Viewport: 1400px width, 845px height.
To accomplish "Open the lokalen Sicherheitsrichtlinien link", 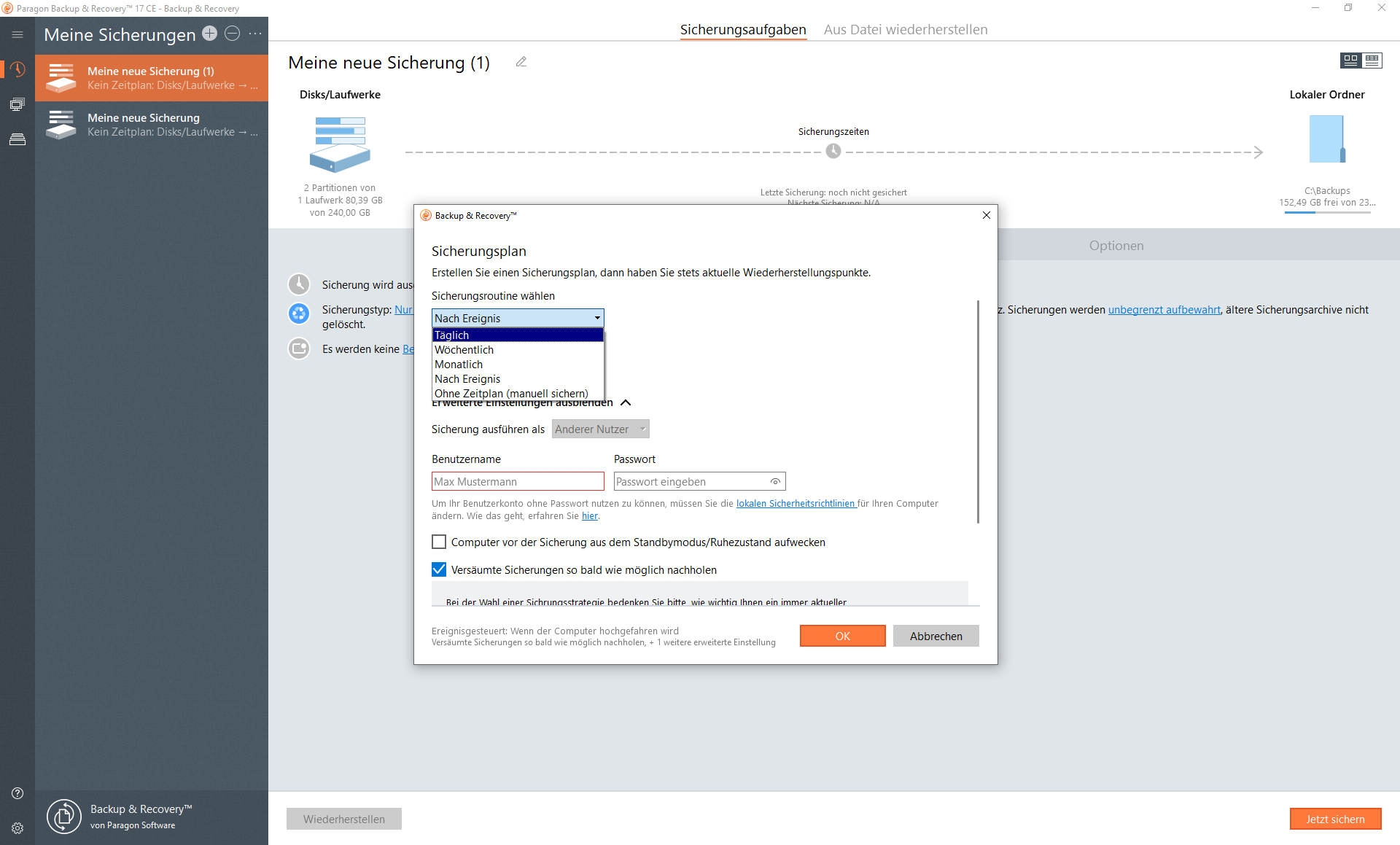I will pos(795,503).
